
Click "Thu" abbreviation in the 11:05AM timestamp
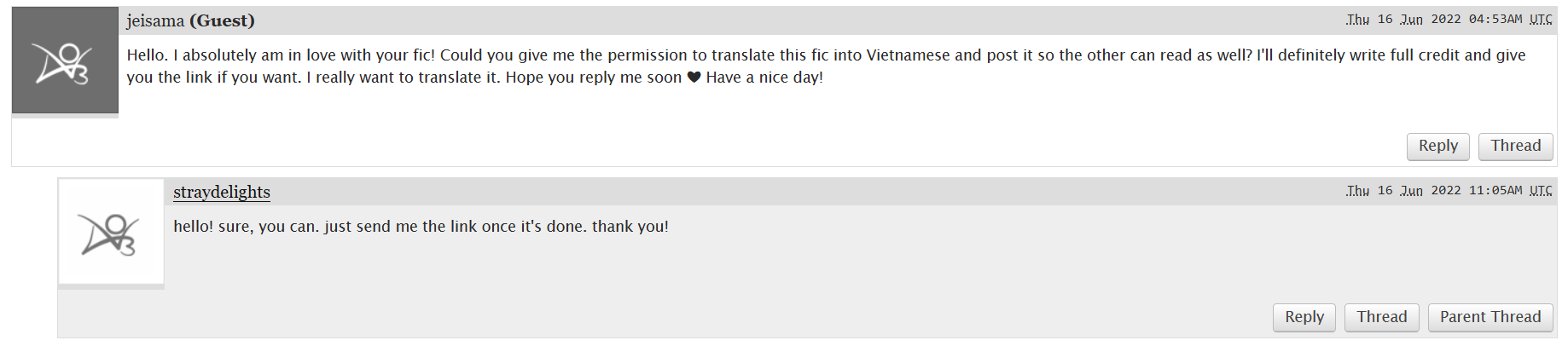pyautogui.click(x=1357, y=191)
